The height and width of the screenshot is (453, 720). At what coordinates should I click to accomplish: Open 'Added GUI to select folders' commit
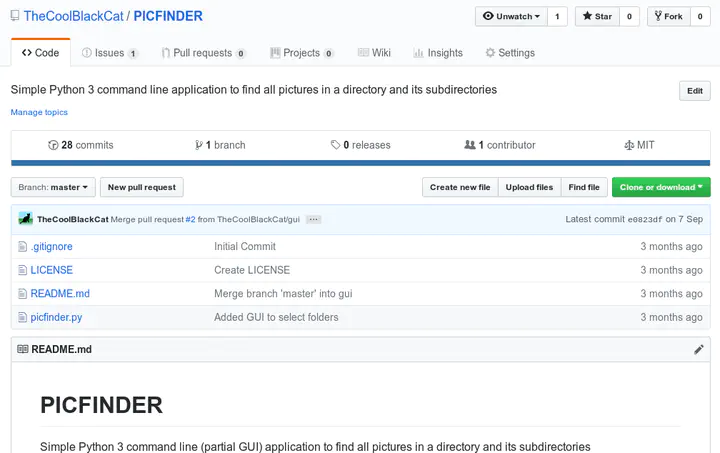click(x=276, y=317)
